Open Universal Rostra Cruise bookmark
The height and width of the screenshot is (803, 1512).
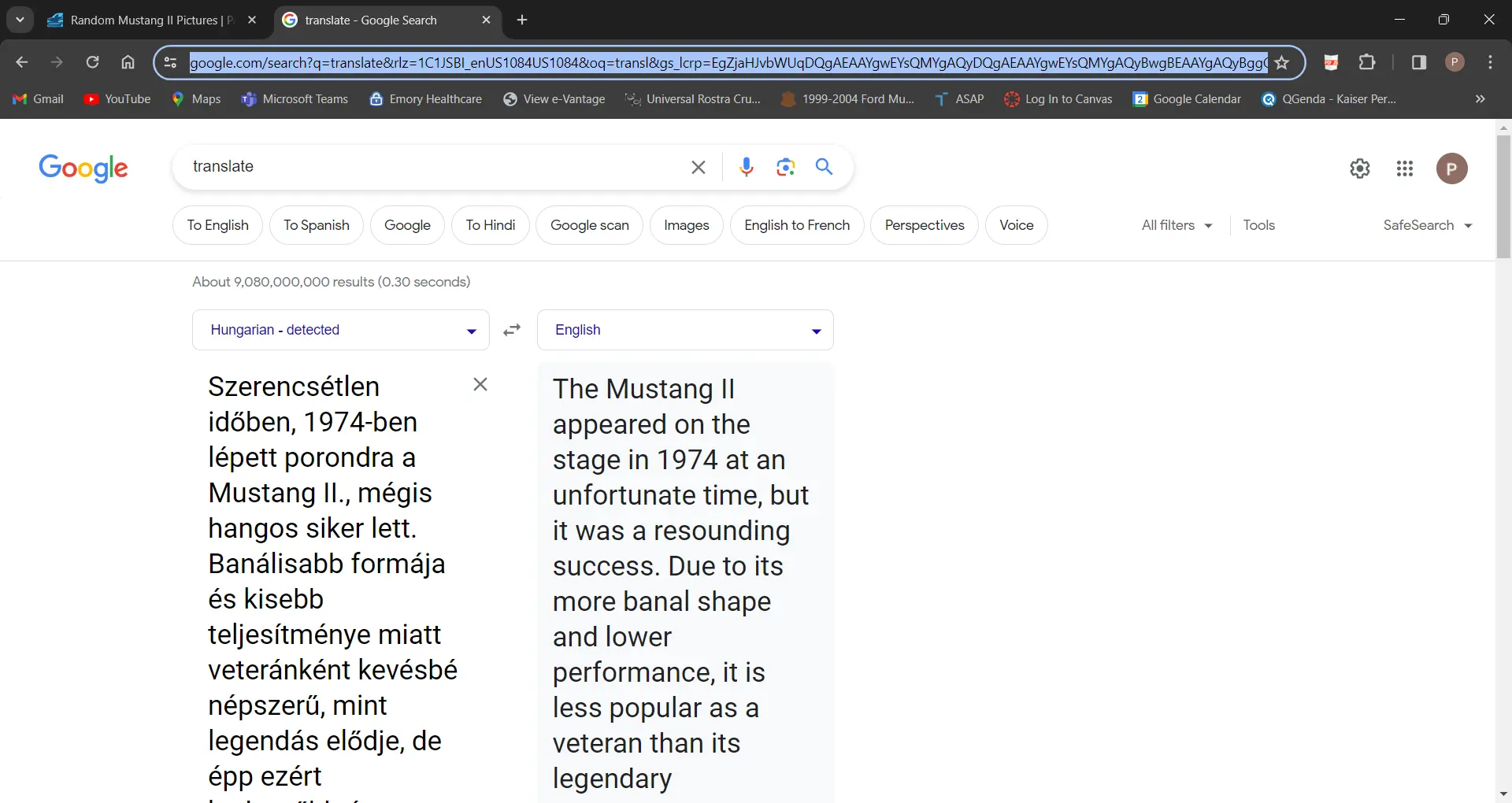pyautogui.click(x=693, y=99)
